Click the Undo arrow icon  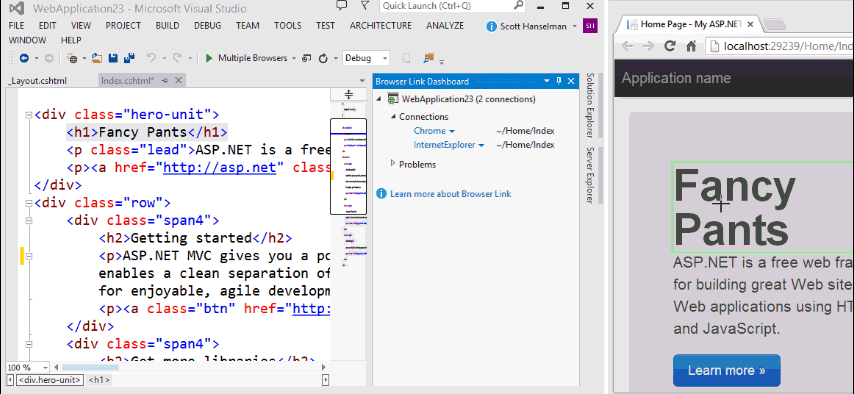tap(151, 58)
